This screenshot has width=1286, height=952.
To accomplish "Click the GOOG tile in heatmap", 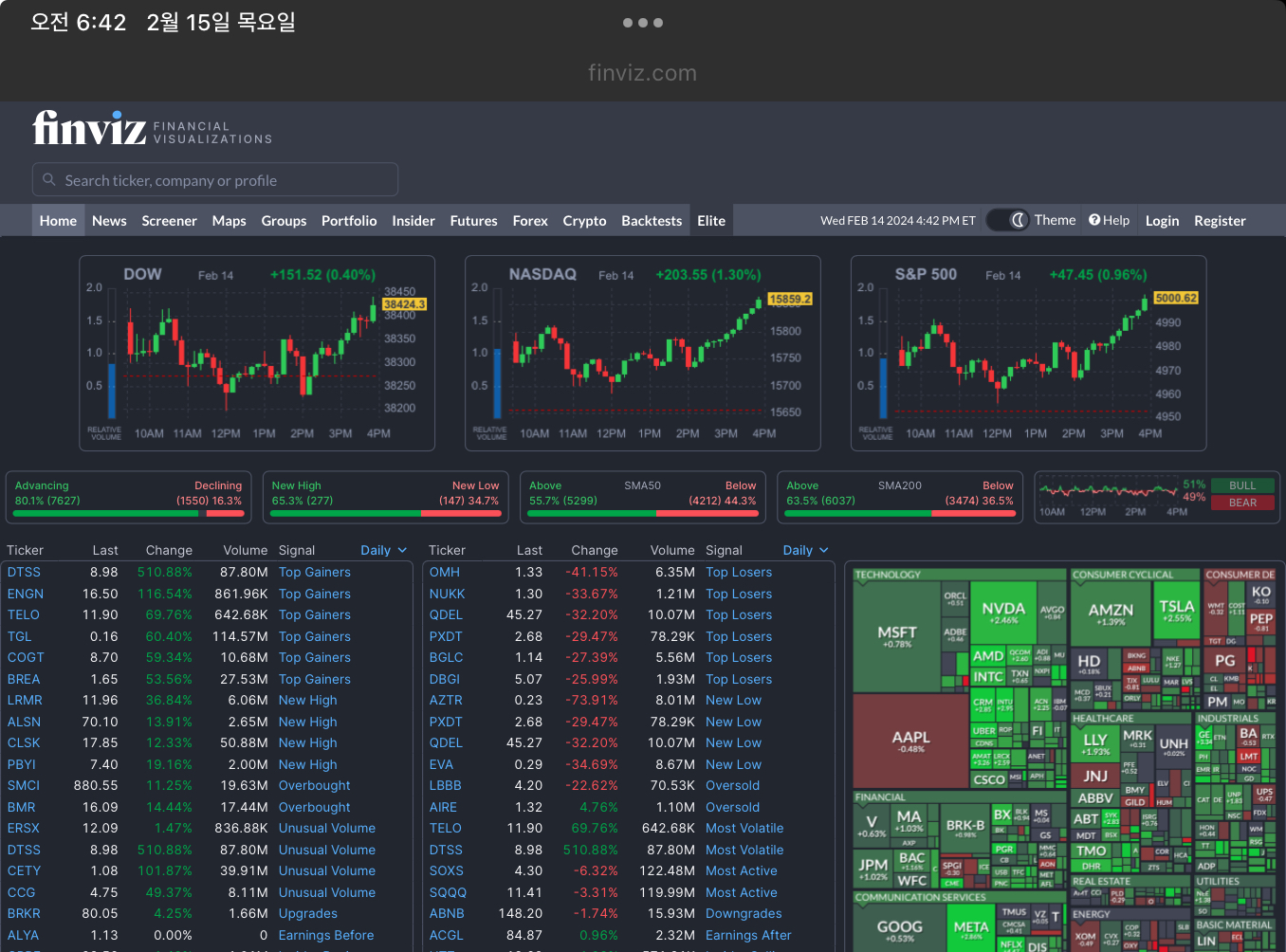I will [899, 929].
